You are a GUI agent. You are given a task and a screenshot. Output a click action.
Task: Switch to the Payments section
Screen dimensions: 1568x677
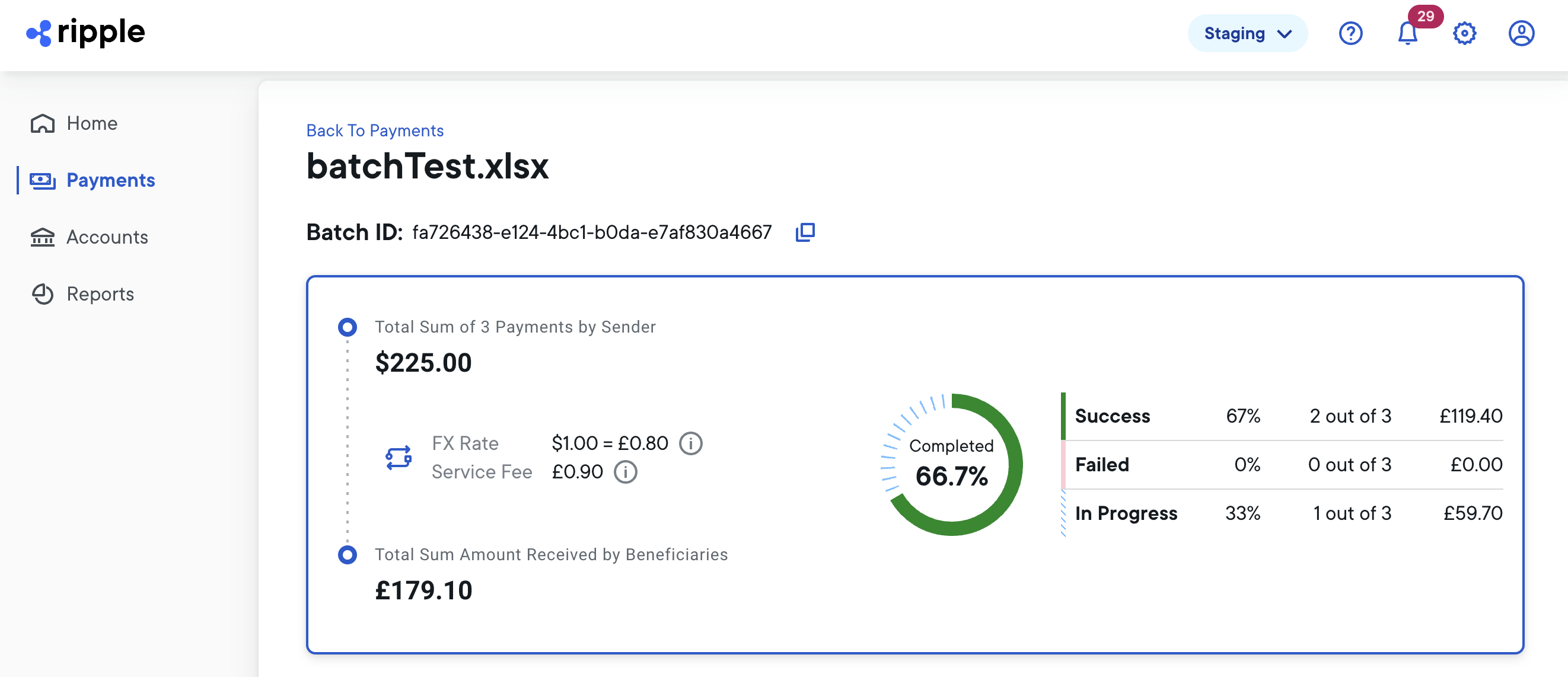(x=110, y=180)
